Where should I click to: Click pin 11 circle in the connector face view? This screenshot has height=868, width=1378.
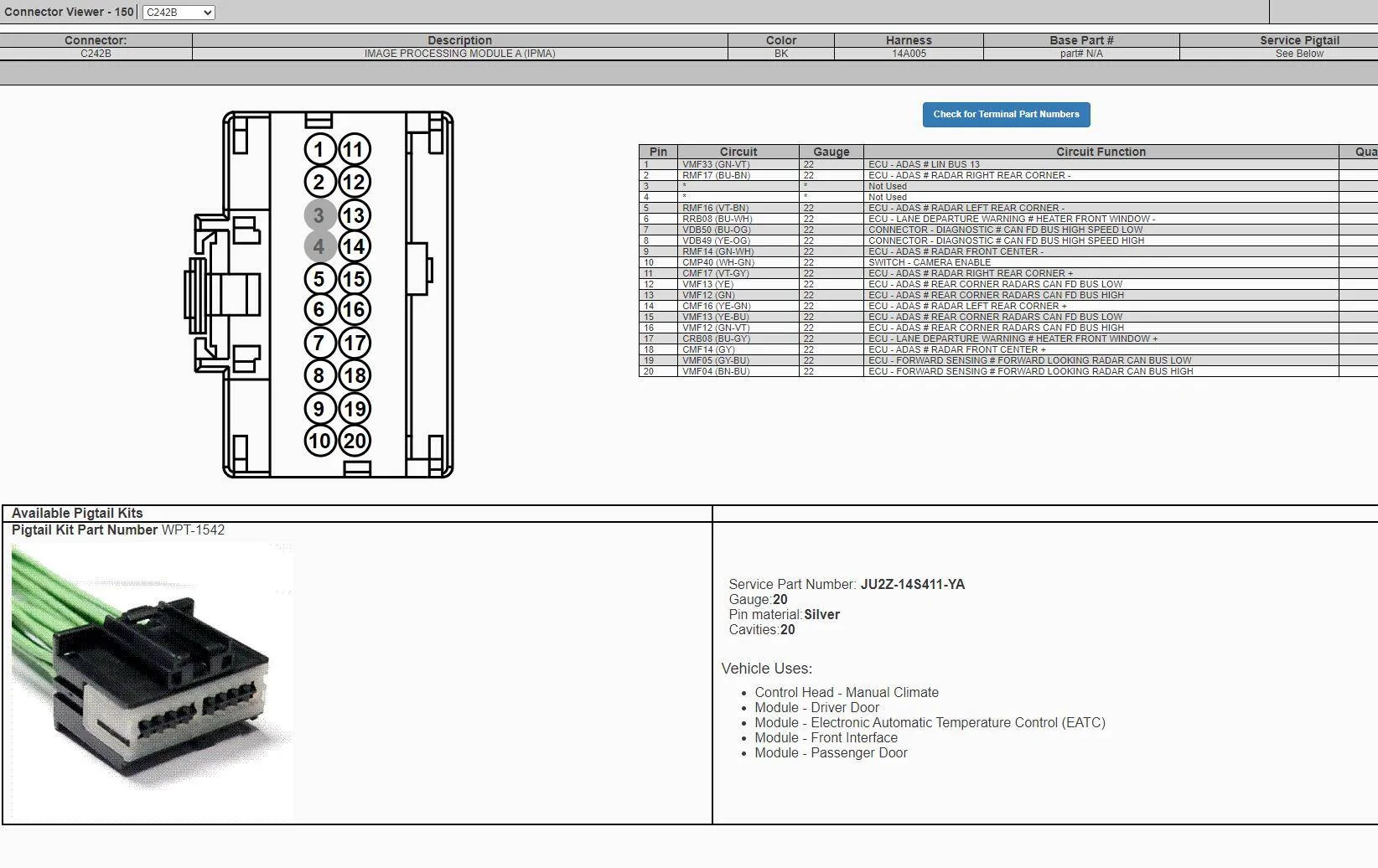click(354, 149)
